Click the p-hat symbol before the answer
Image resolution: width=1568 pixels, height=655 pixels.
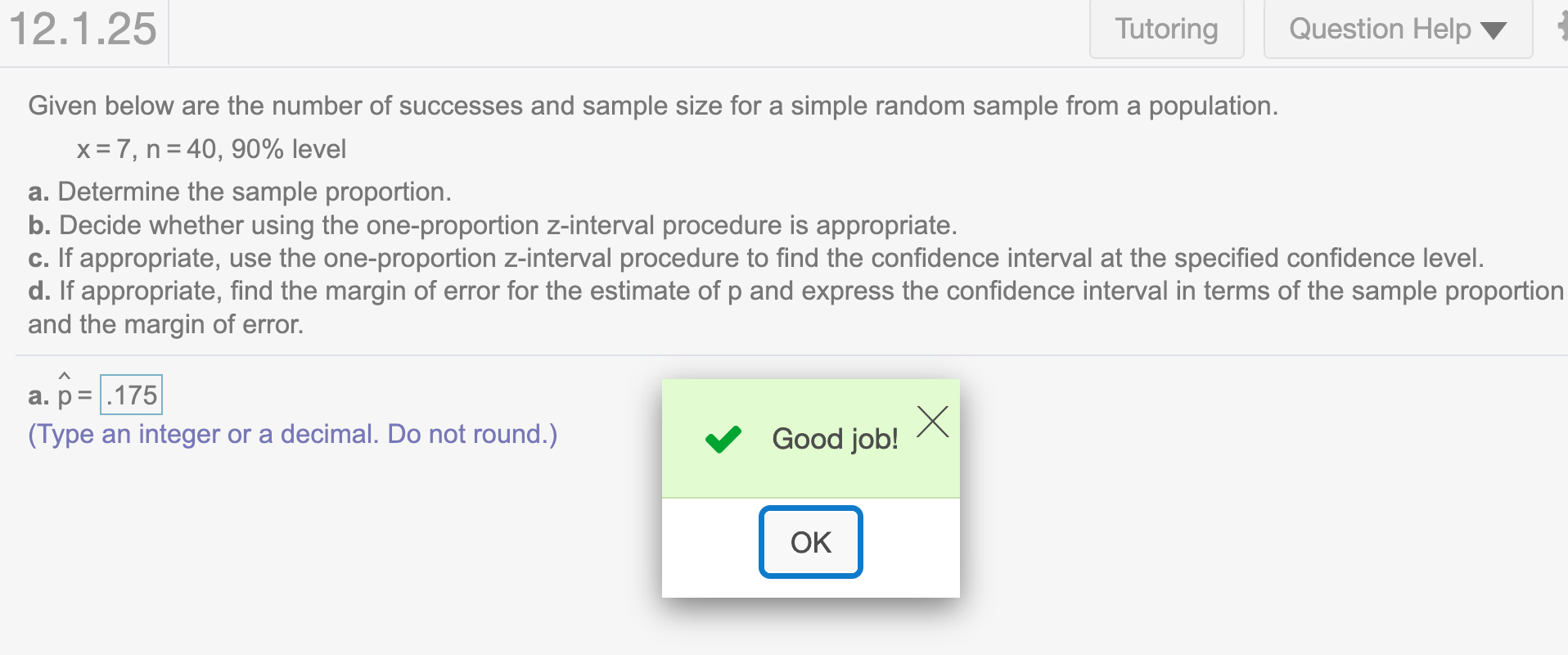[65, 393]
